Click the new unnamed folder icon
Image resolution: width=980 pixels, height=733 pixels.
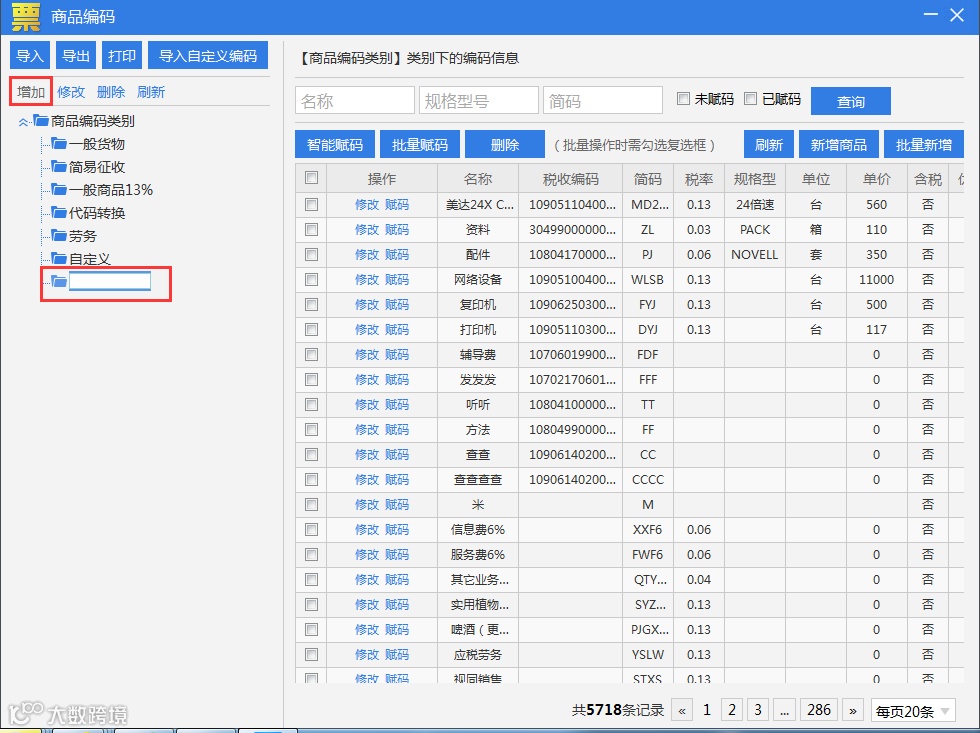59,281
